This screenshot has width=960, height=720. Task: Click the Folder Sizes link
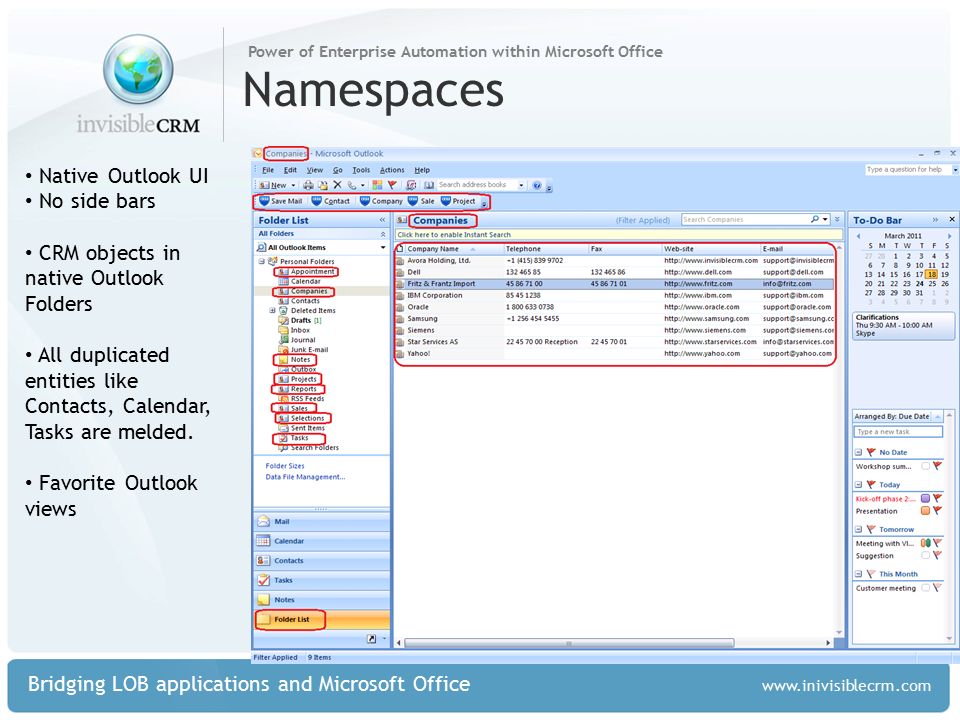pyautogui.click(x=285, y=466)
